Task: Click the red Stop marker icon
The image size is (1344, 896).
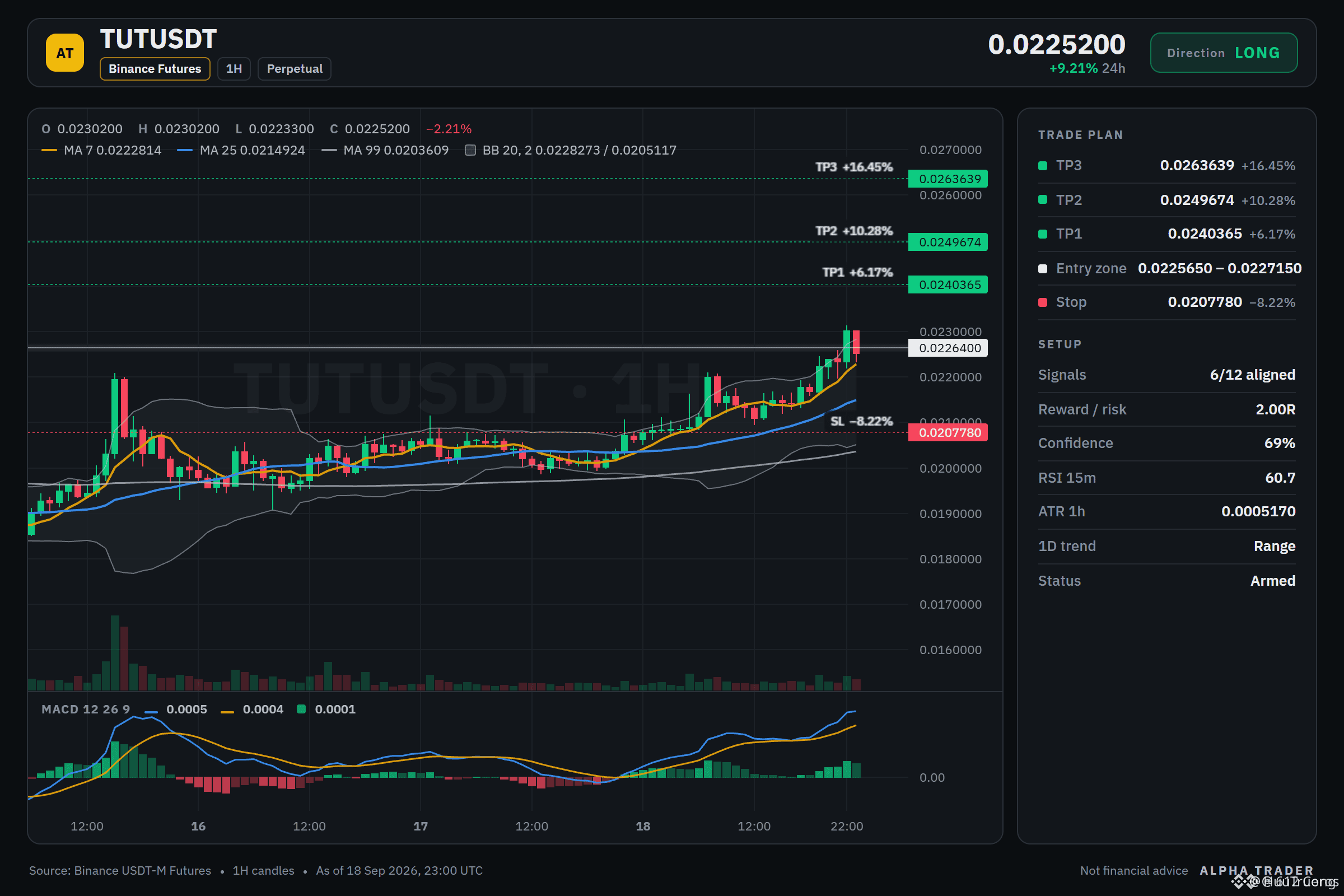Action: click(x=1042, y=302)
